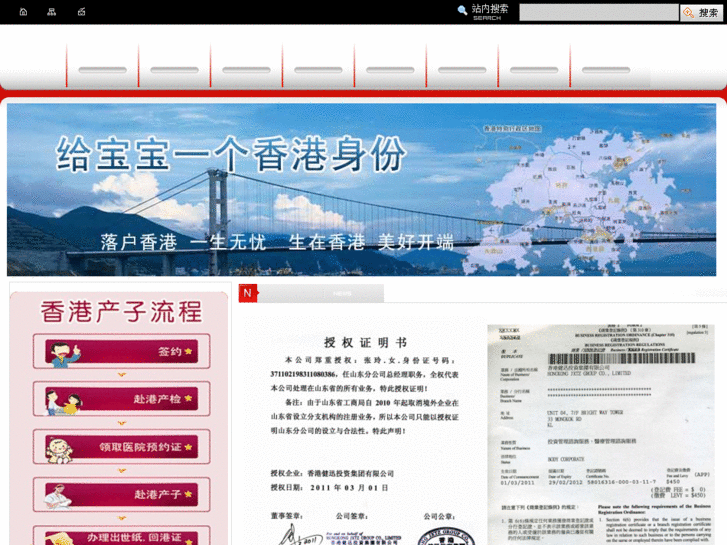The height and width of the screenshot is (545, 727).
Task: Click the star icon next to 签约
Action: click(x=188, y=351)
